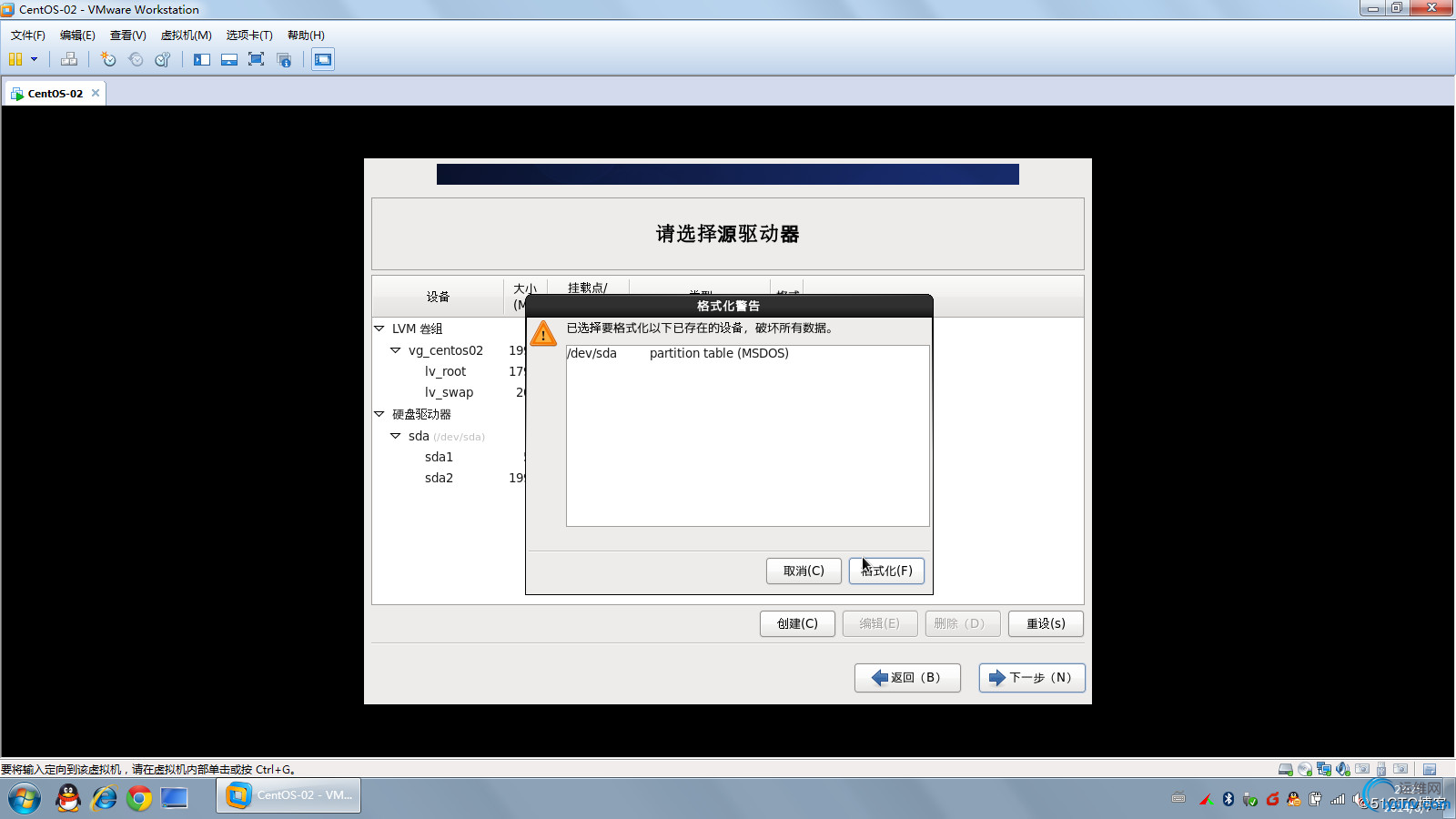1456x819 pixels.
Task: Select the CentOS-02 tab
Action: point(55,93)
